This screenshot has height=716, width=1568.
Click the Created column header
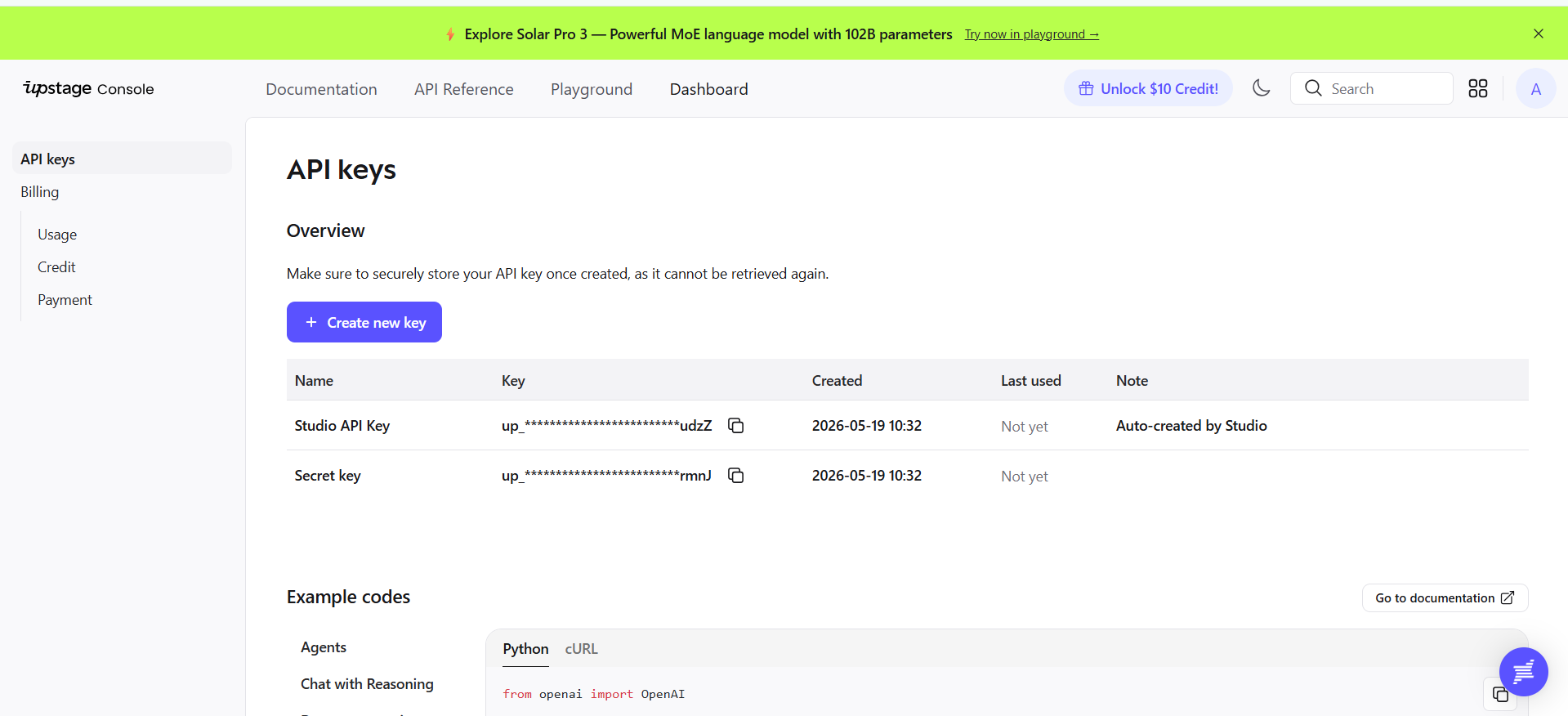[x=837, y=381]
